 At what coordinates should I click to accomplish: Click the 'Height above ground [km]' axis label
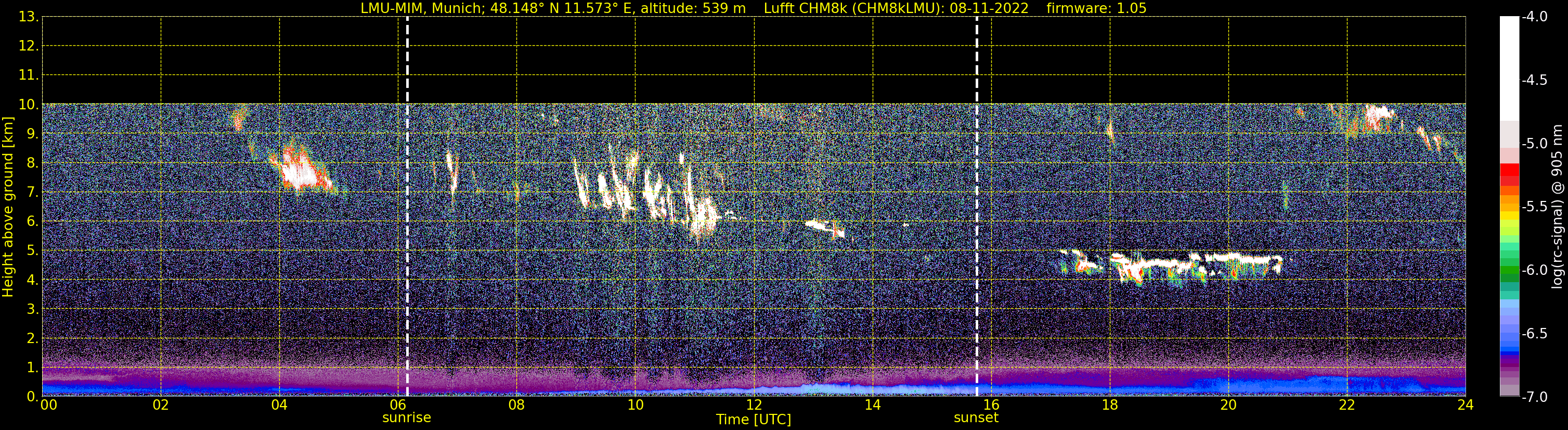point(8,207)
